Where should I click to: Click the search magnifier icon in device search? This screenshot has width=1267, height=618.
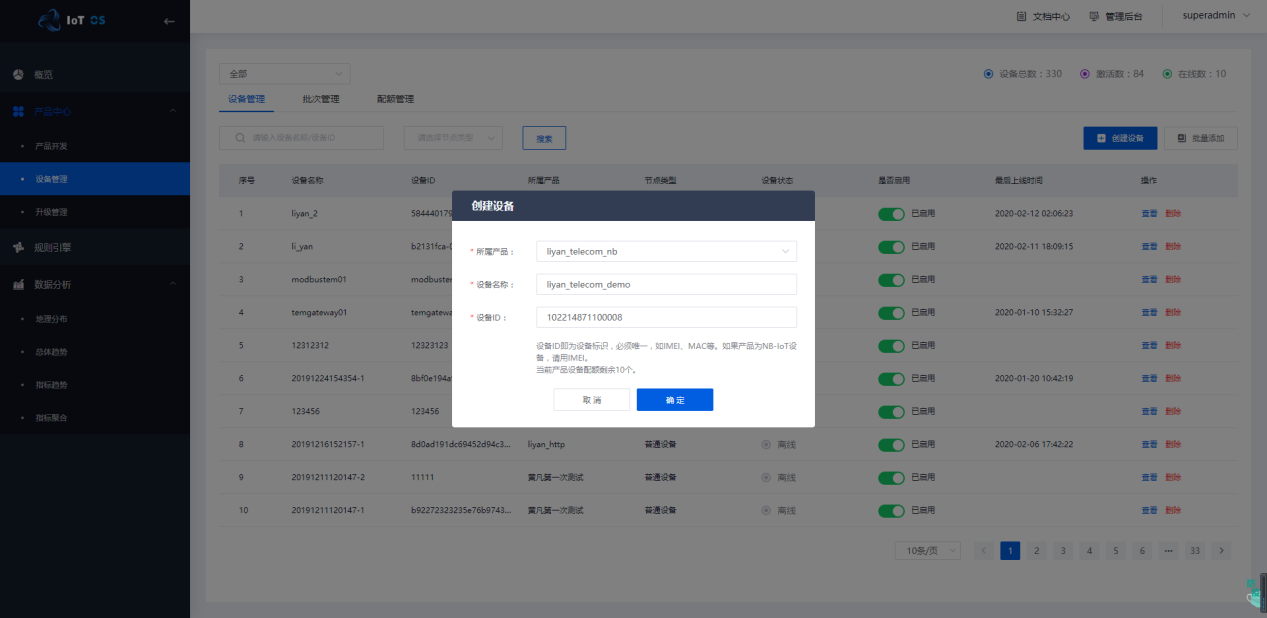[239, 138]
